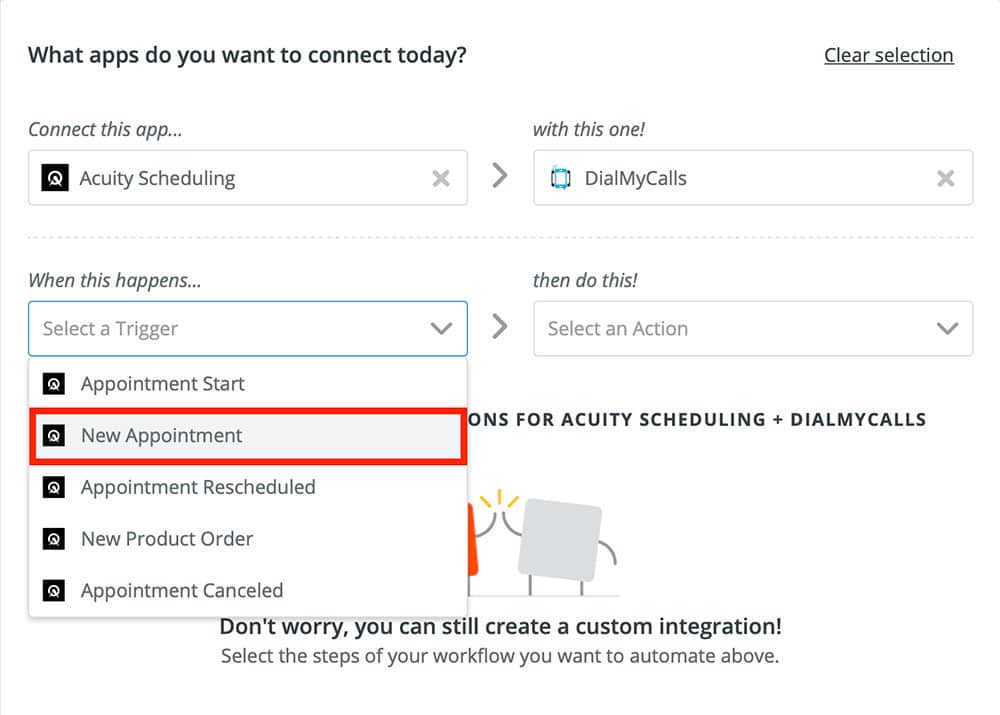This screenshot has height=715, width=1000.
Task: Click the New Appointment option icon
Action: point(54,436)
